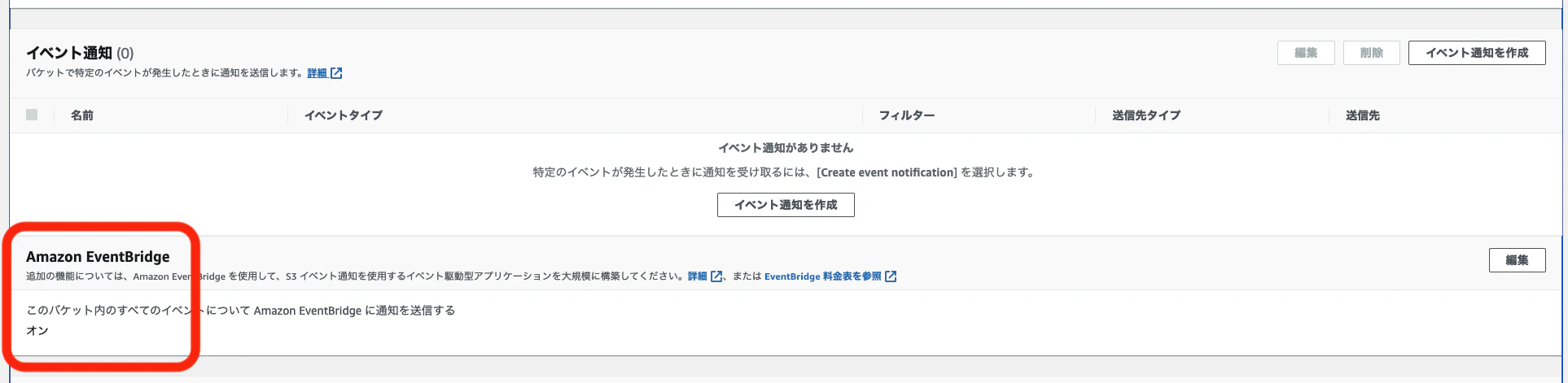Open EventBridge 料金表を参照 link

point(822,276)
